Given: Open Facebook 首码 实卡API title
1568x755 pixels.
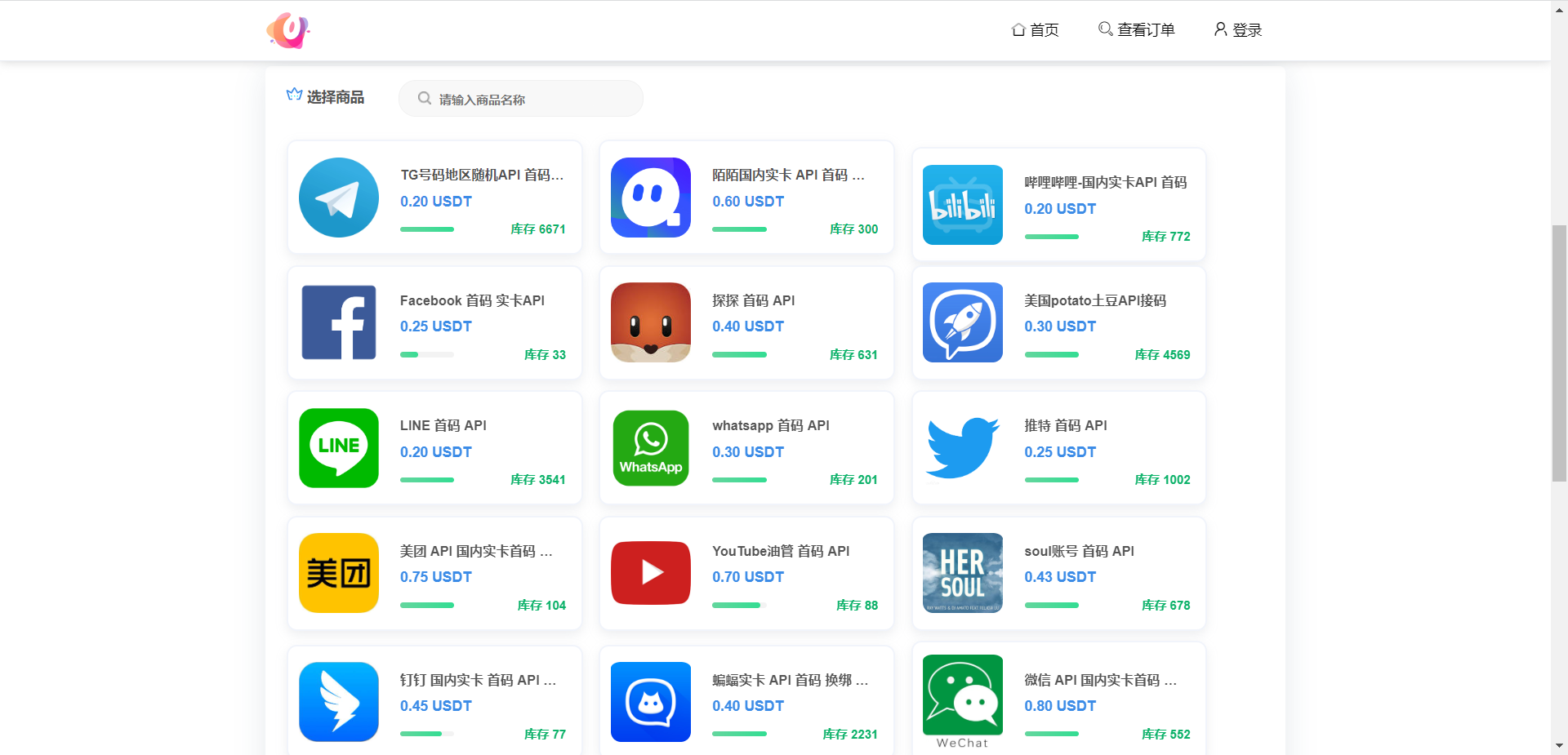Looking at the screenshot, I should [x=472, y=300].
